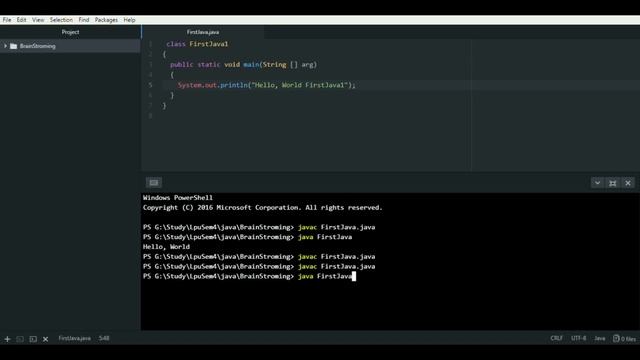Select the BrainStroming project folder row
Screen dimensions: 640x360
click(70, 46)
